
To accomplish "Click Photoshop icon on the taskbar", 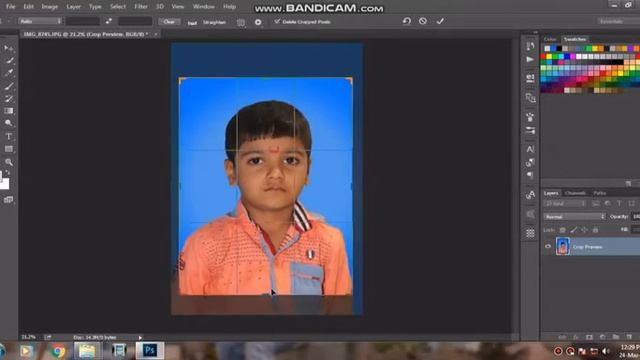I will 149,351.
